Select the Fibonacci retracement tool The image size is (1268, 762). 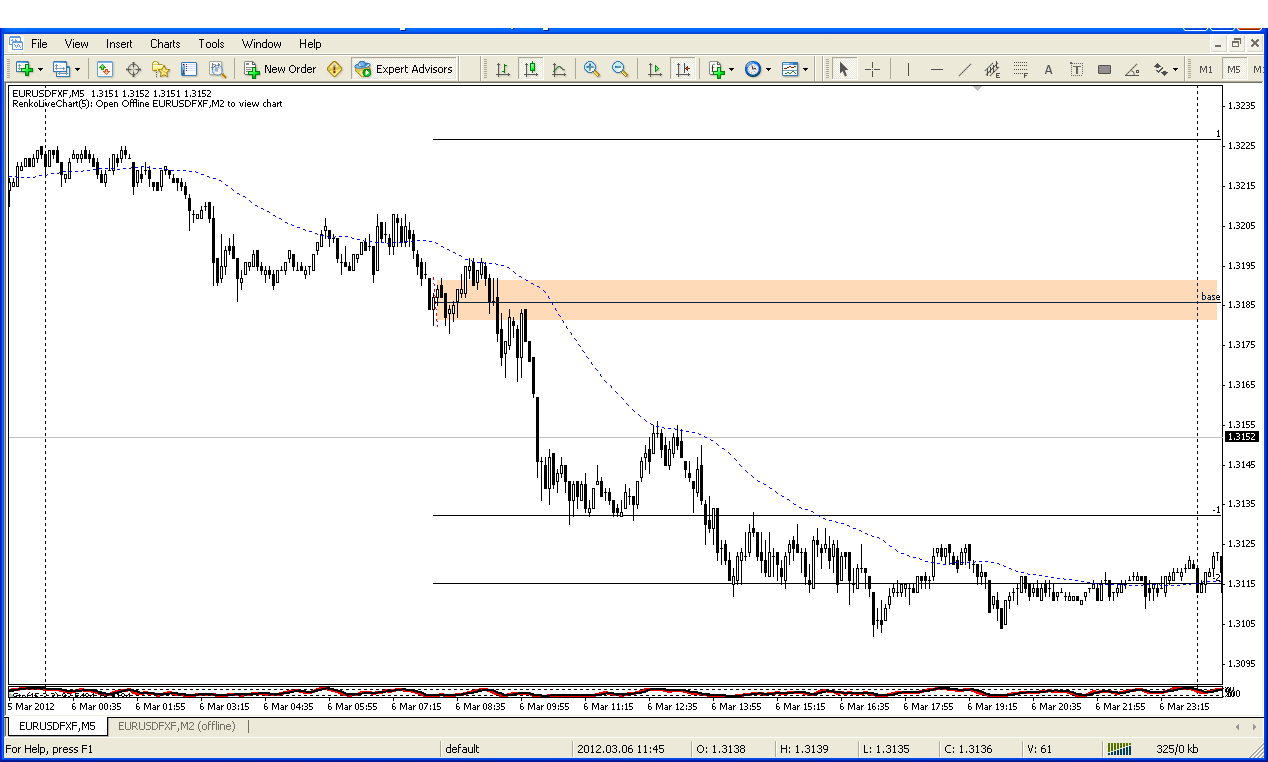[x=1020, y=69]
